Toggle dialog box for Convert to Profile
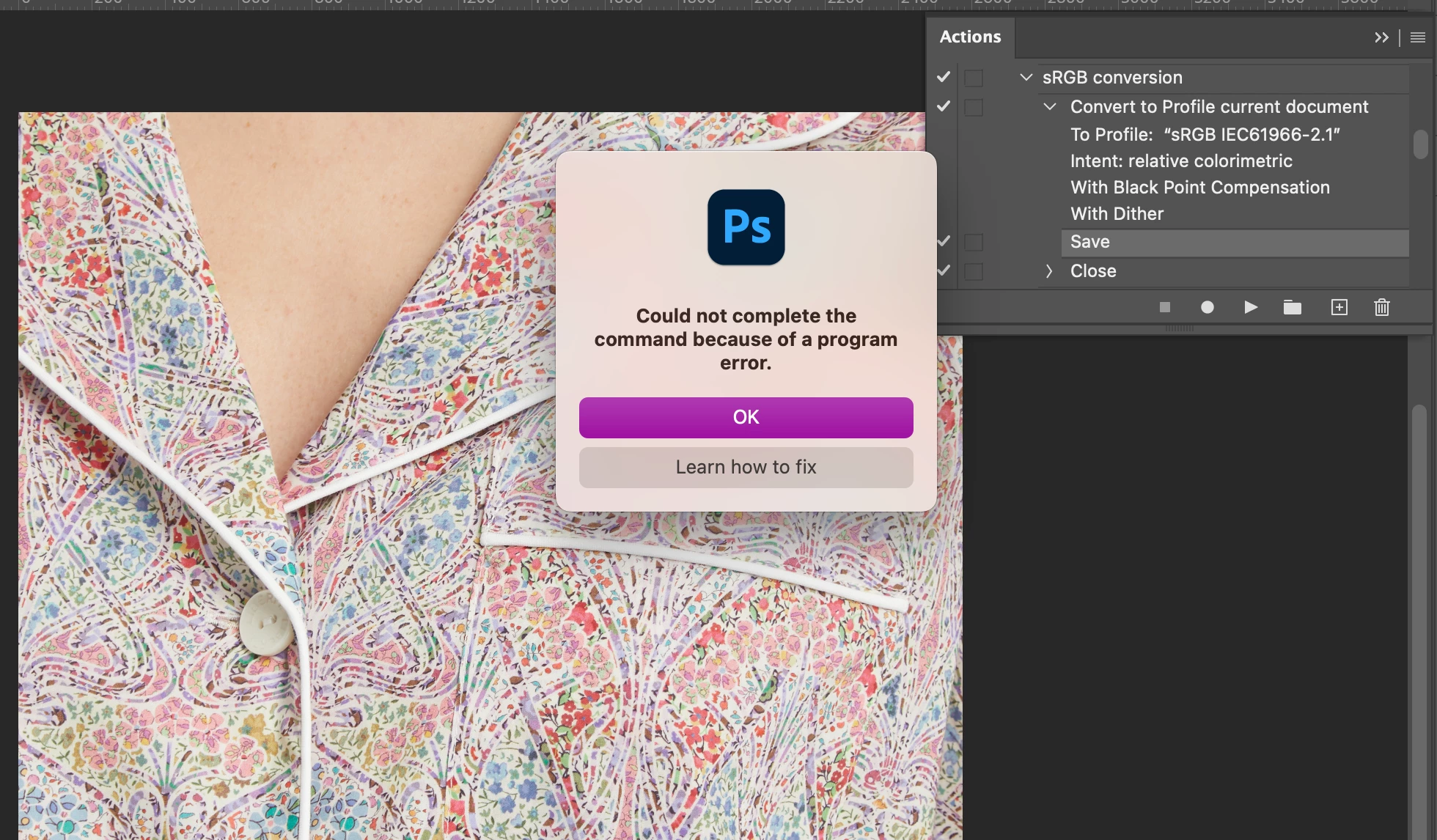Screen dimensions: 1437x840 (x=974, y=107)
